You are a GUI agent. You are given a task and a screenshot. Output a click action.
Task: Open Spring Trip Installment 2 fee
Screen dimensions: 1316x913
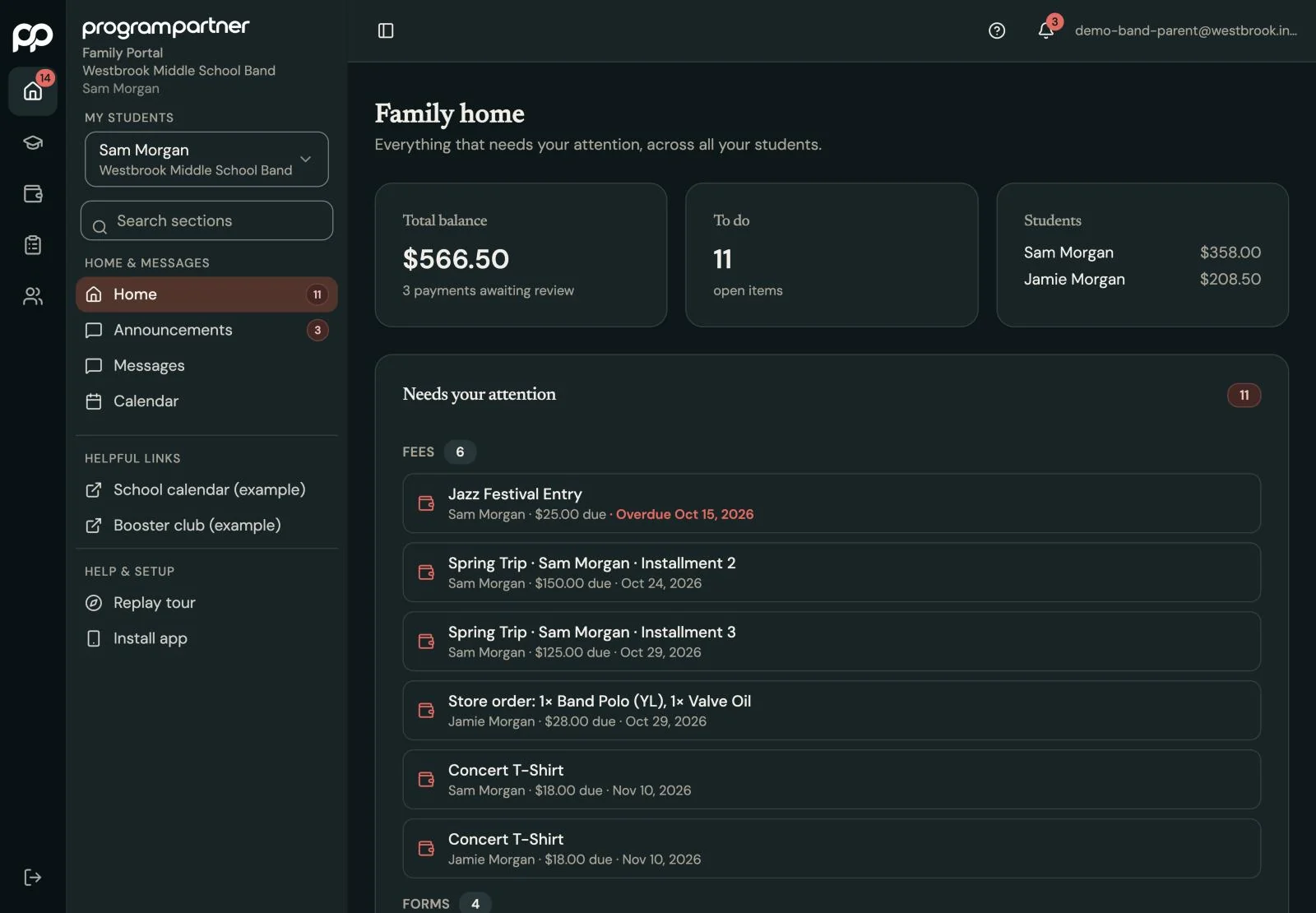click(x=832, y=572)
